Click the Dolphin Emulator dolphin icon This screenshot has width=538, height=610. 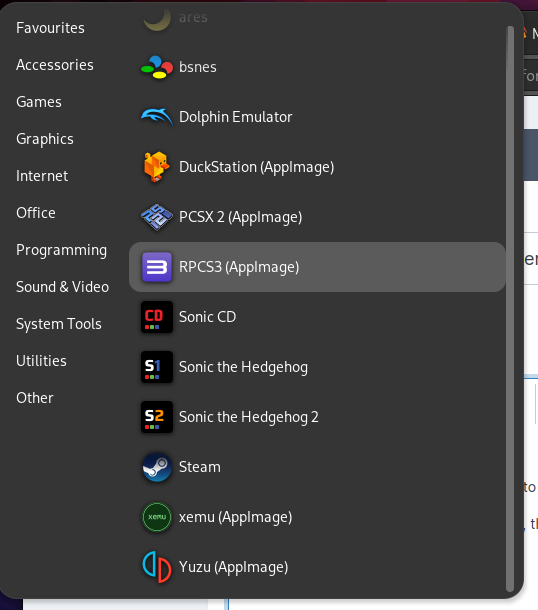[x=157, y=117]
